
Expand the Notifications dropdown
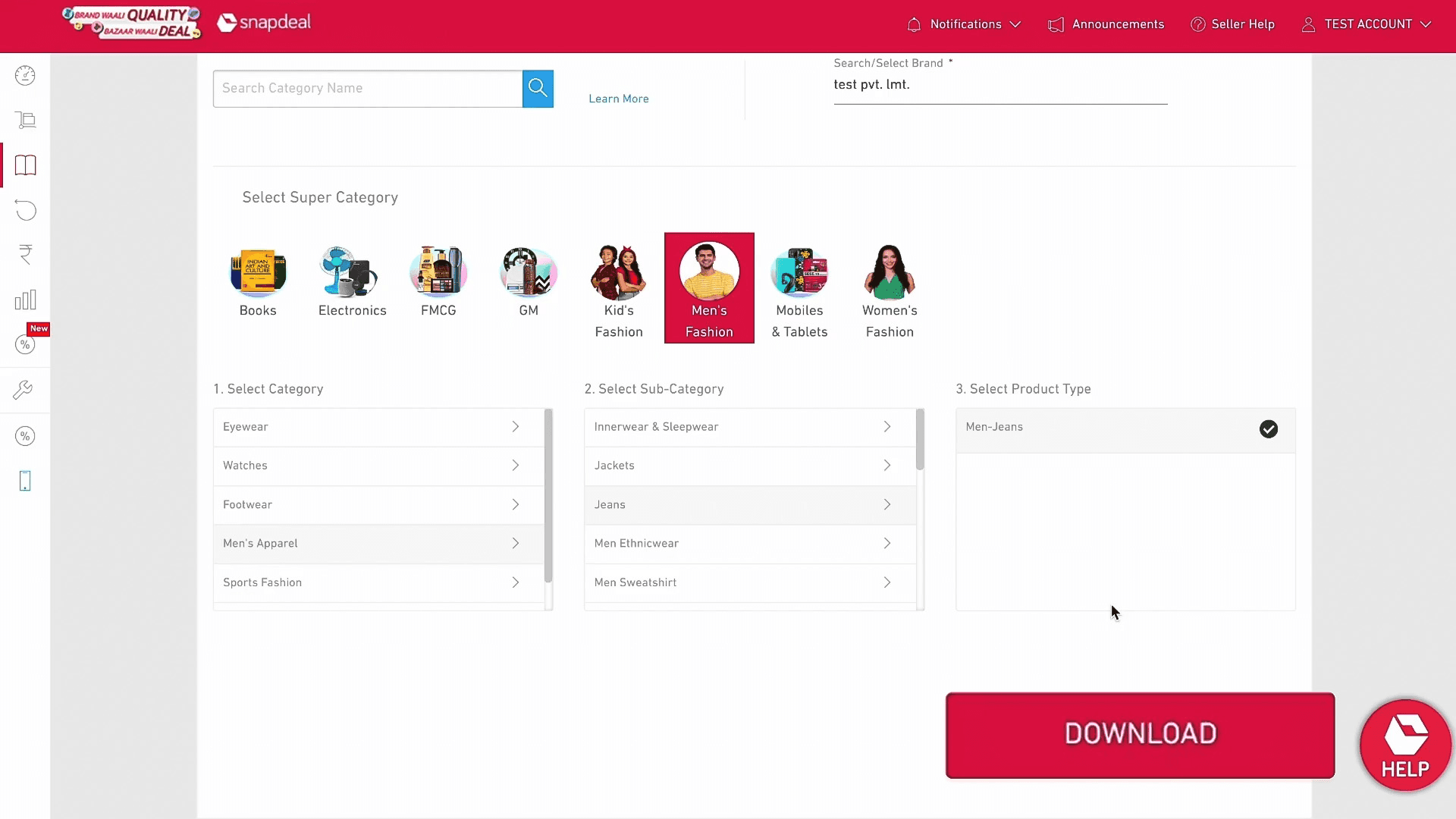[965, 24]
